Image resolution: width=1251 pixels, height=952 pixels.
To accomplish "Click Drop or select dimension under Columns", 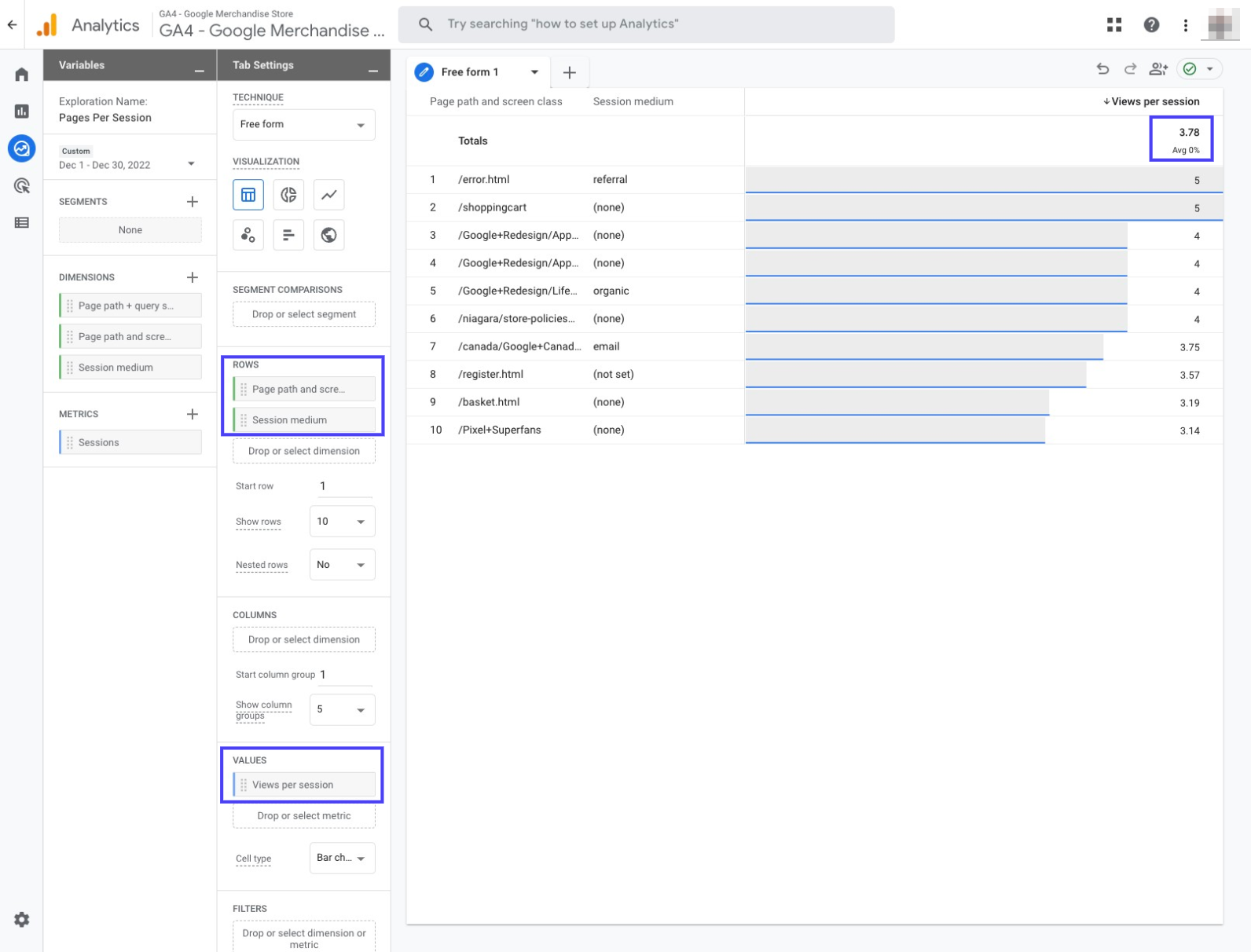I will 303,639.
